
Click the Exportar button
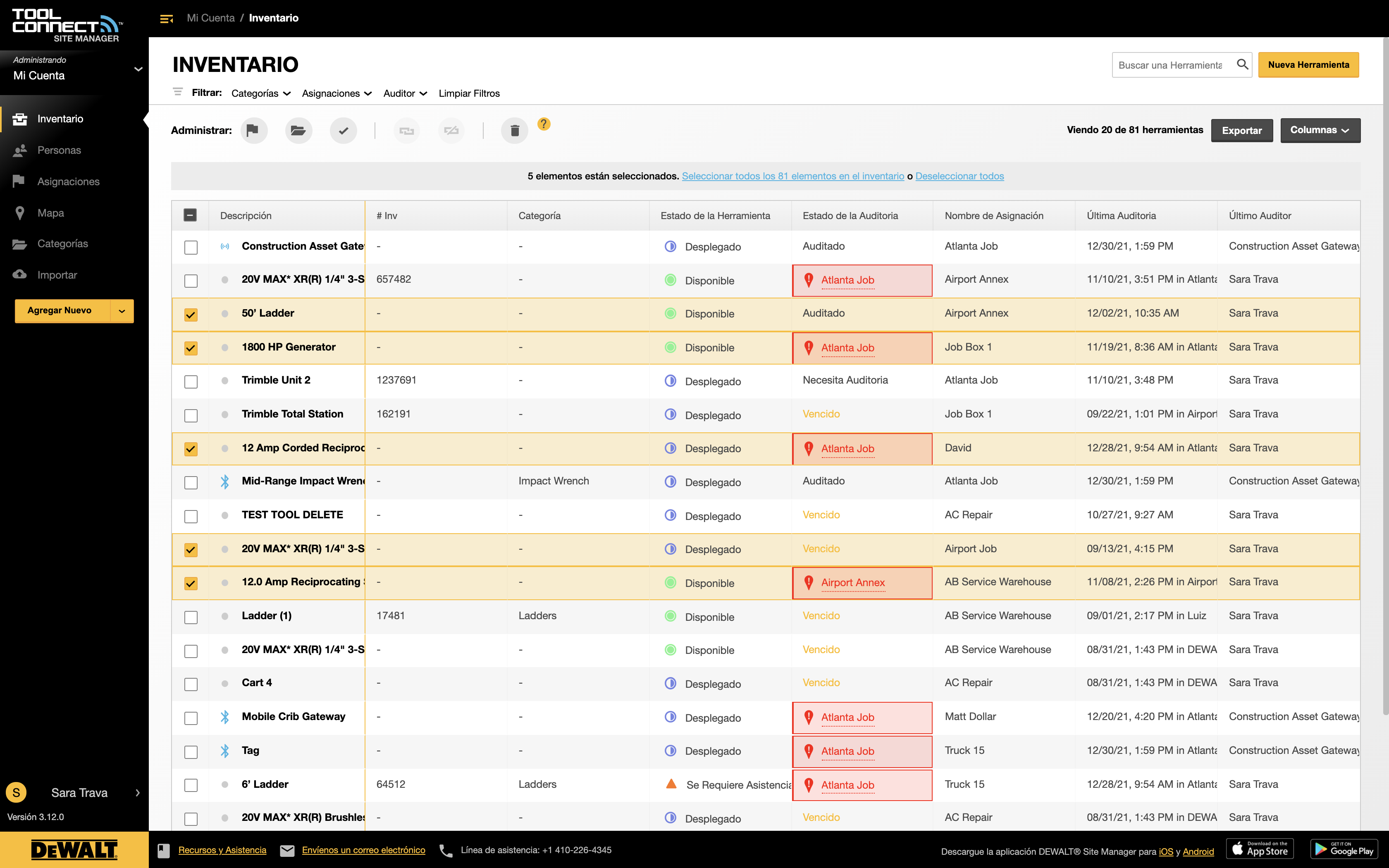coord(1241,130)
